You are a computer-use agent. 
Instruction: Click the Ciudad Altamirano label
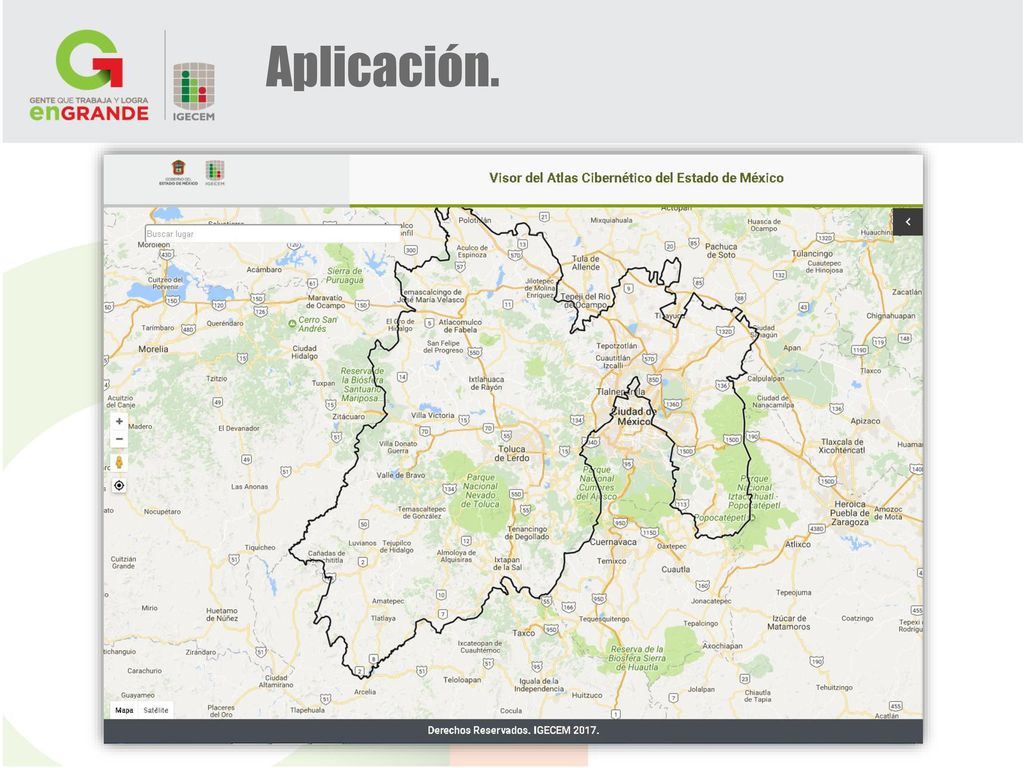(x=276, y=681)
